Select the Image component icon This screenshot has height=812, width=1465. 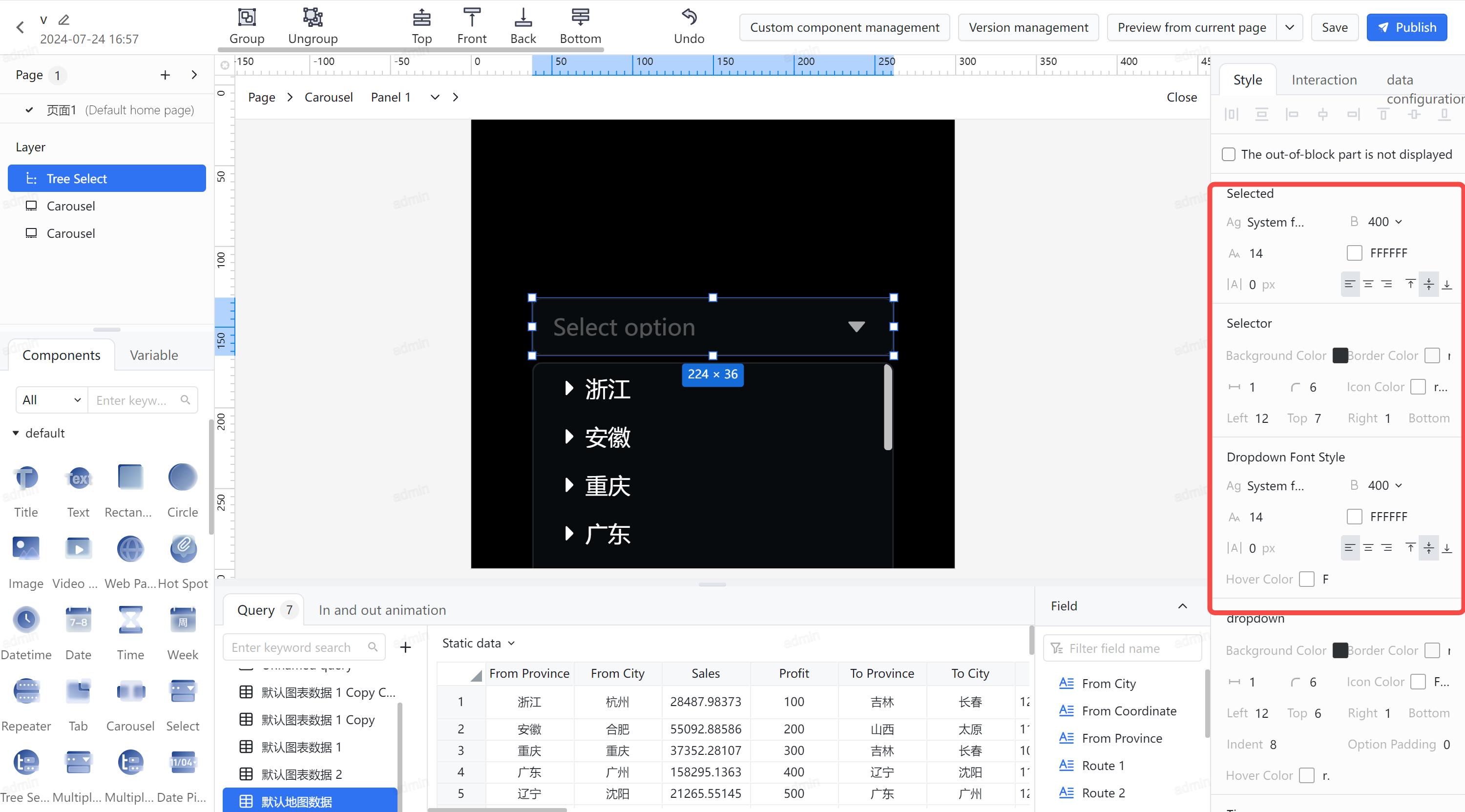tap(26, 549)
